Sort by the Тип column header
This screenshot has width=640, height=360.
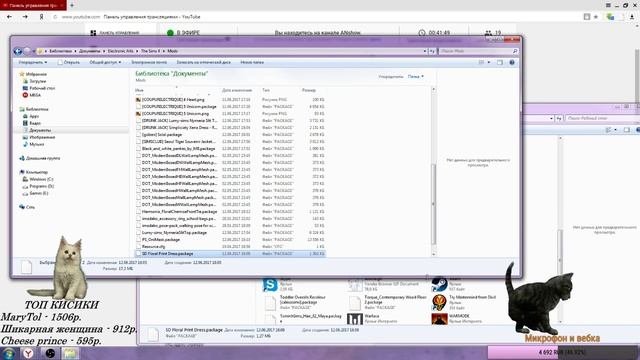[266, 90]
